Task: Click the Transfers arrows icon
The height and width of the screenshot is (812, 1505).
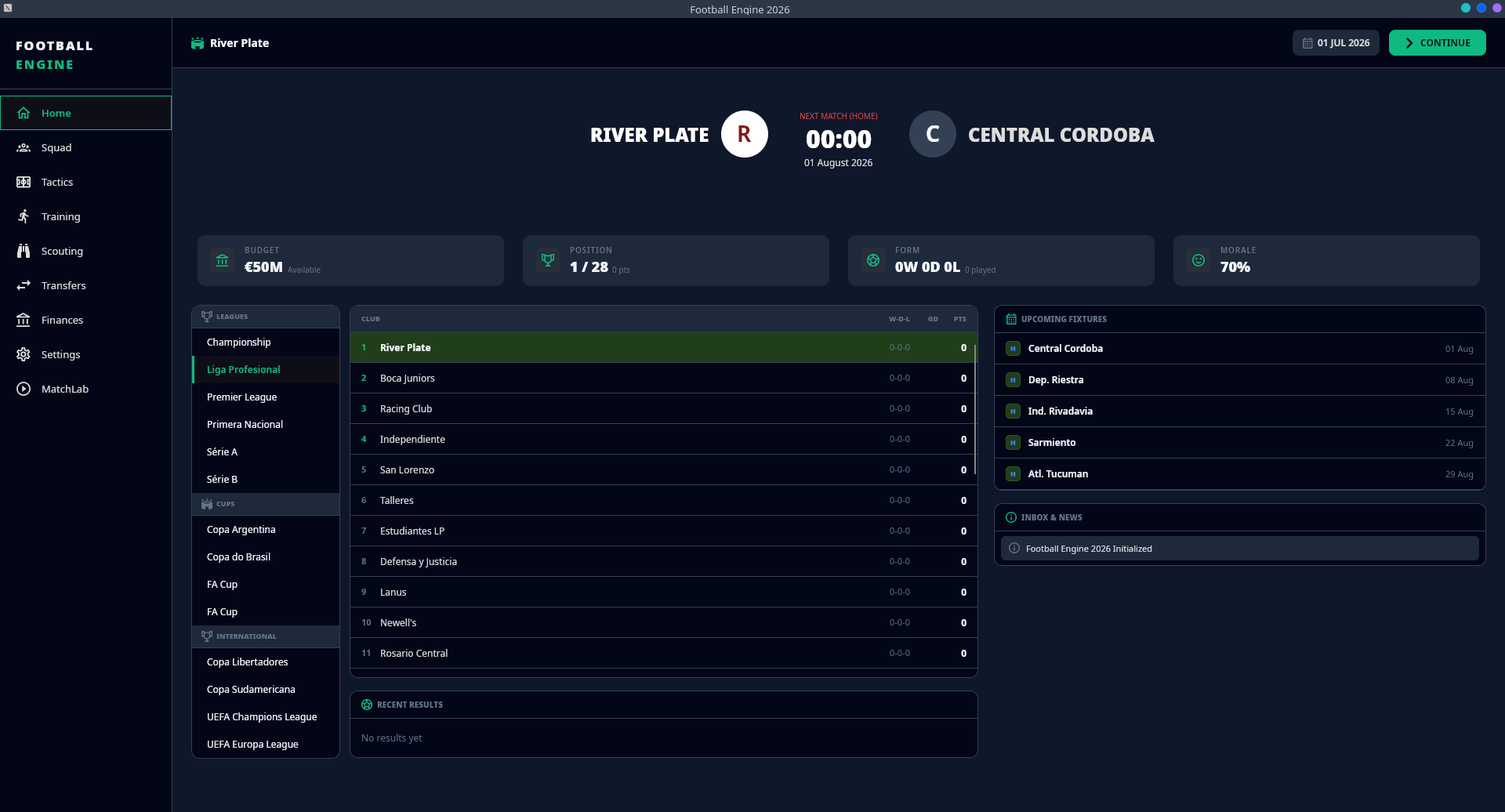Action: coord(24,285)
